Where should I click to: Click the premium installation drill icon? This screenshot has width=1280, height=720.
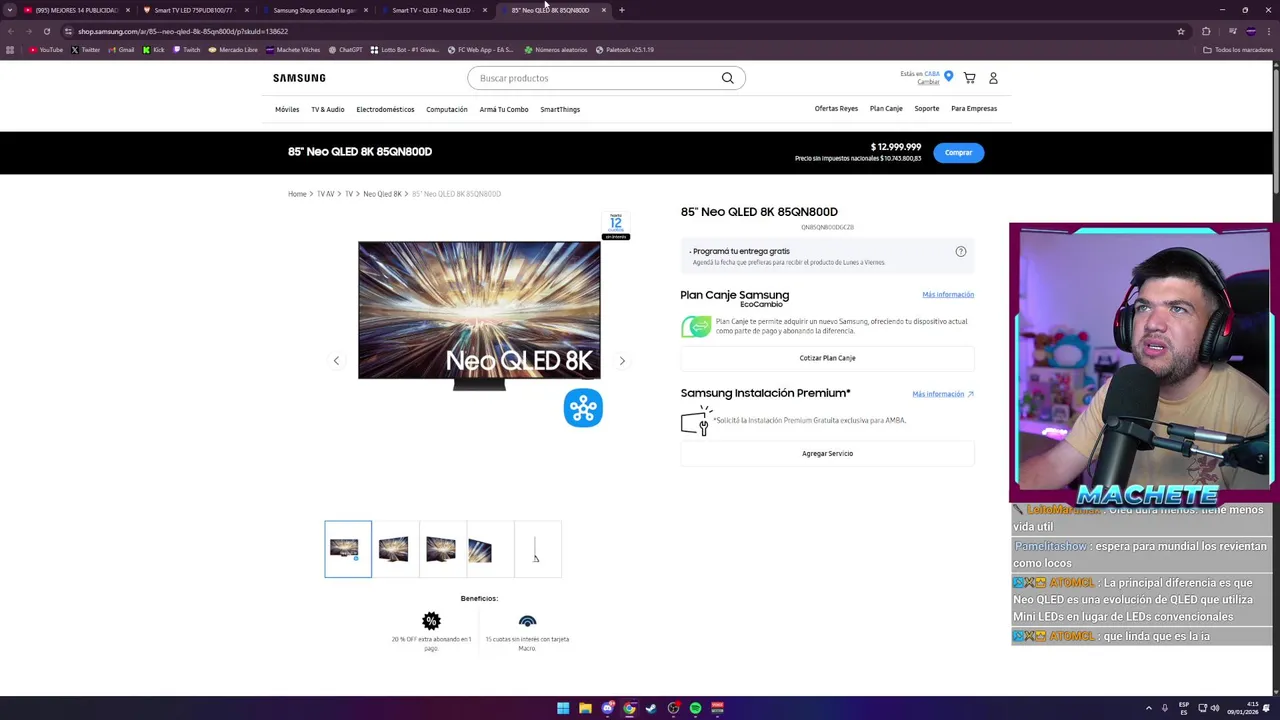click(695, 422)
